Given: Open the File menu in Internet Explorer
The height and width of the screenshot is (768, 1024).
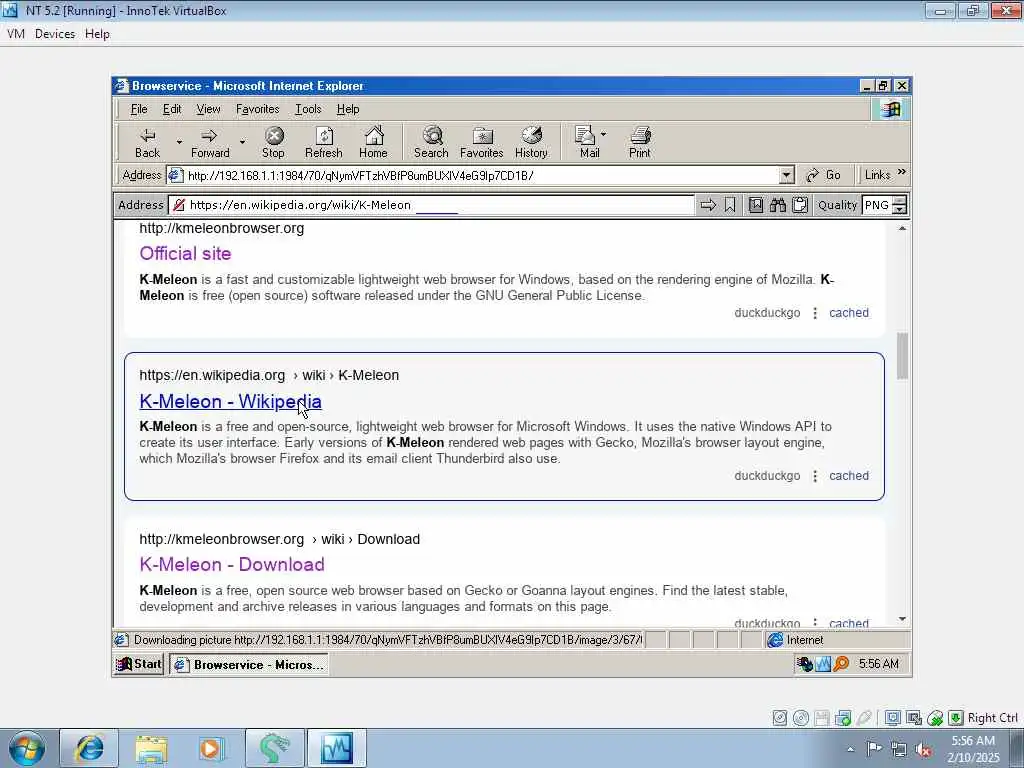Looking at the screenshot, I should 138,109.
